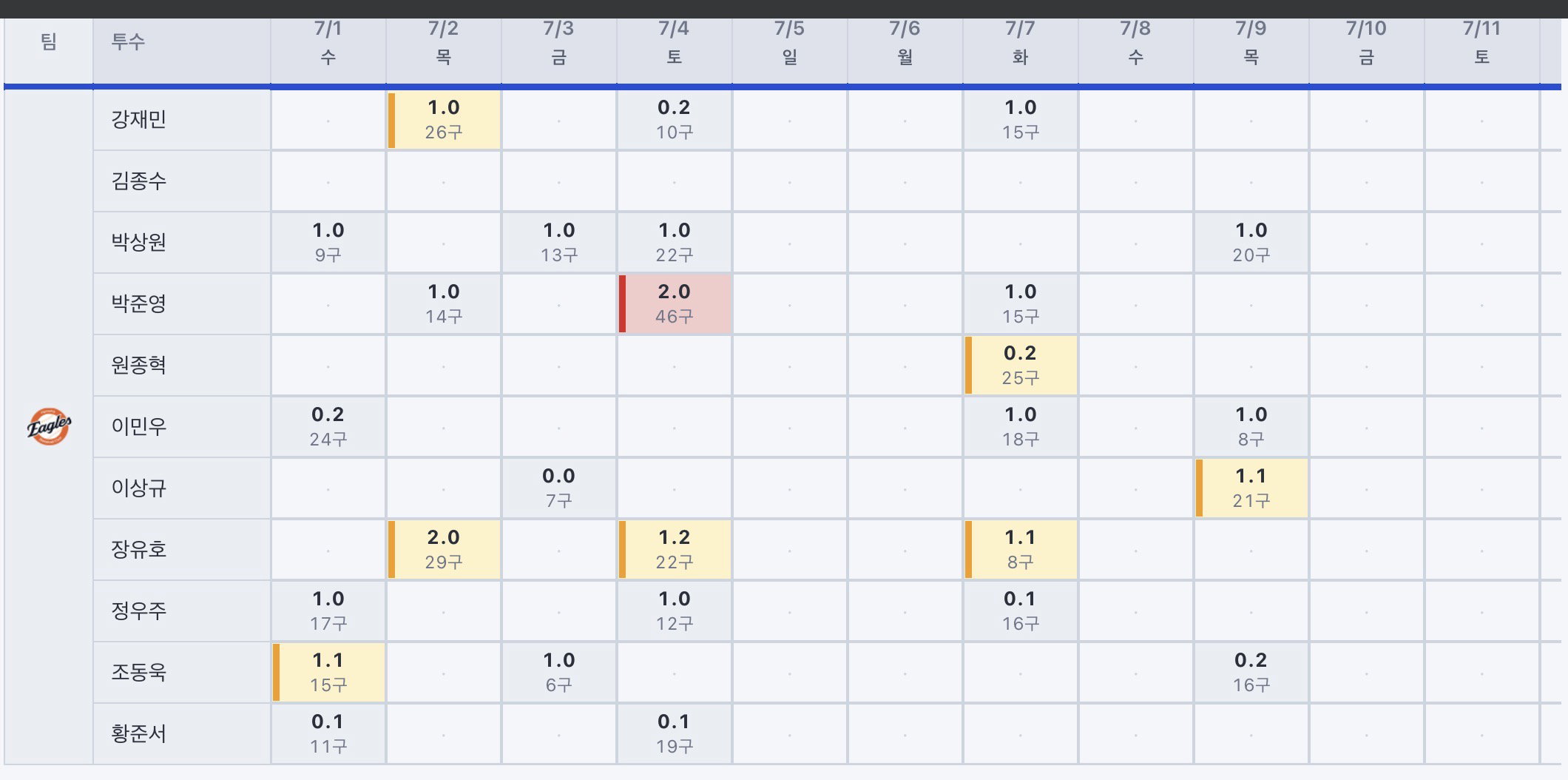Select 강재민 7/2 cell with 26구

(x=444, y=120)
